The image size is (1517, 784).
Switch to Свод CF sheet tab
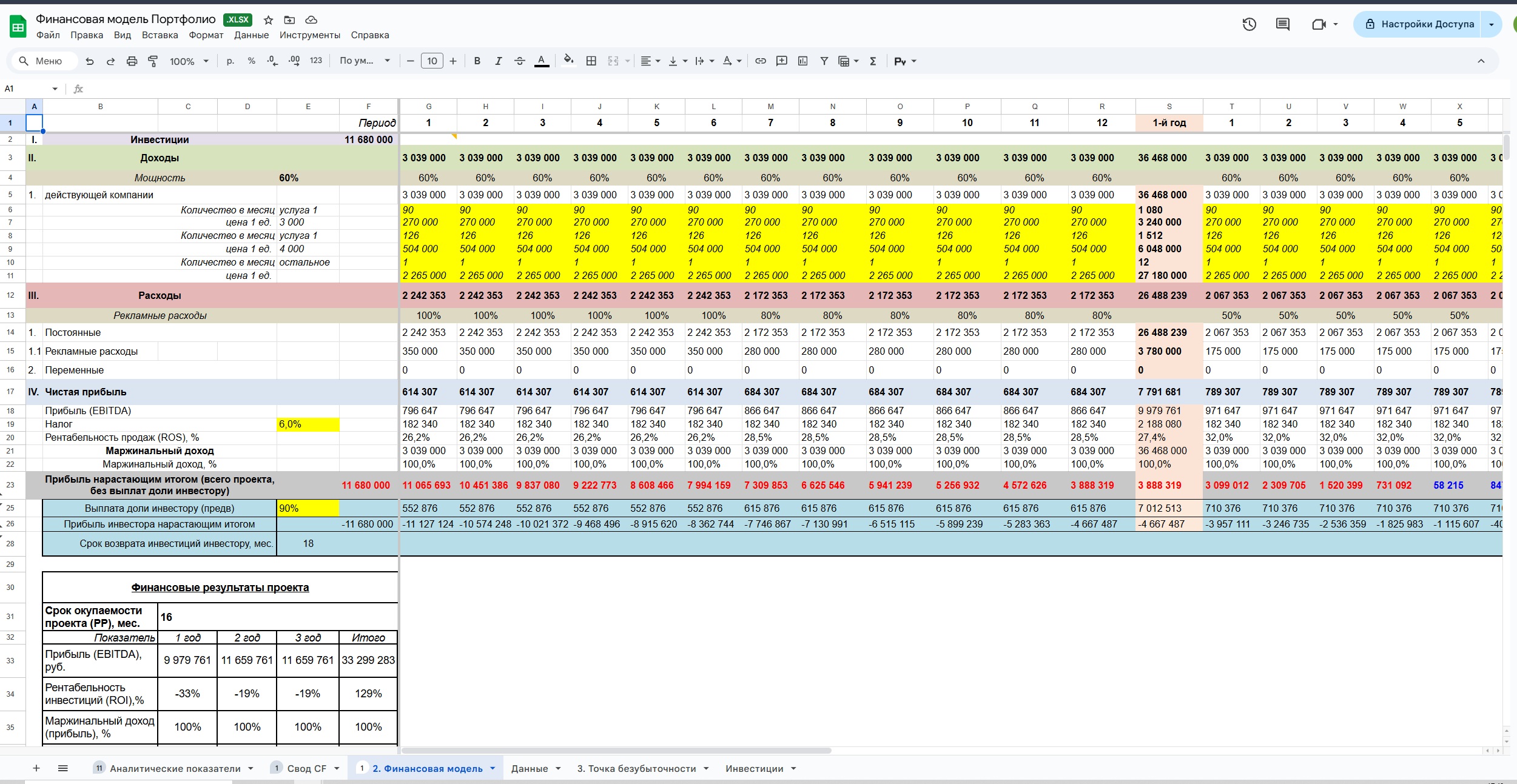[306, 768]
